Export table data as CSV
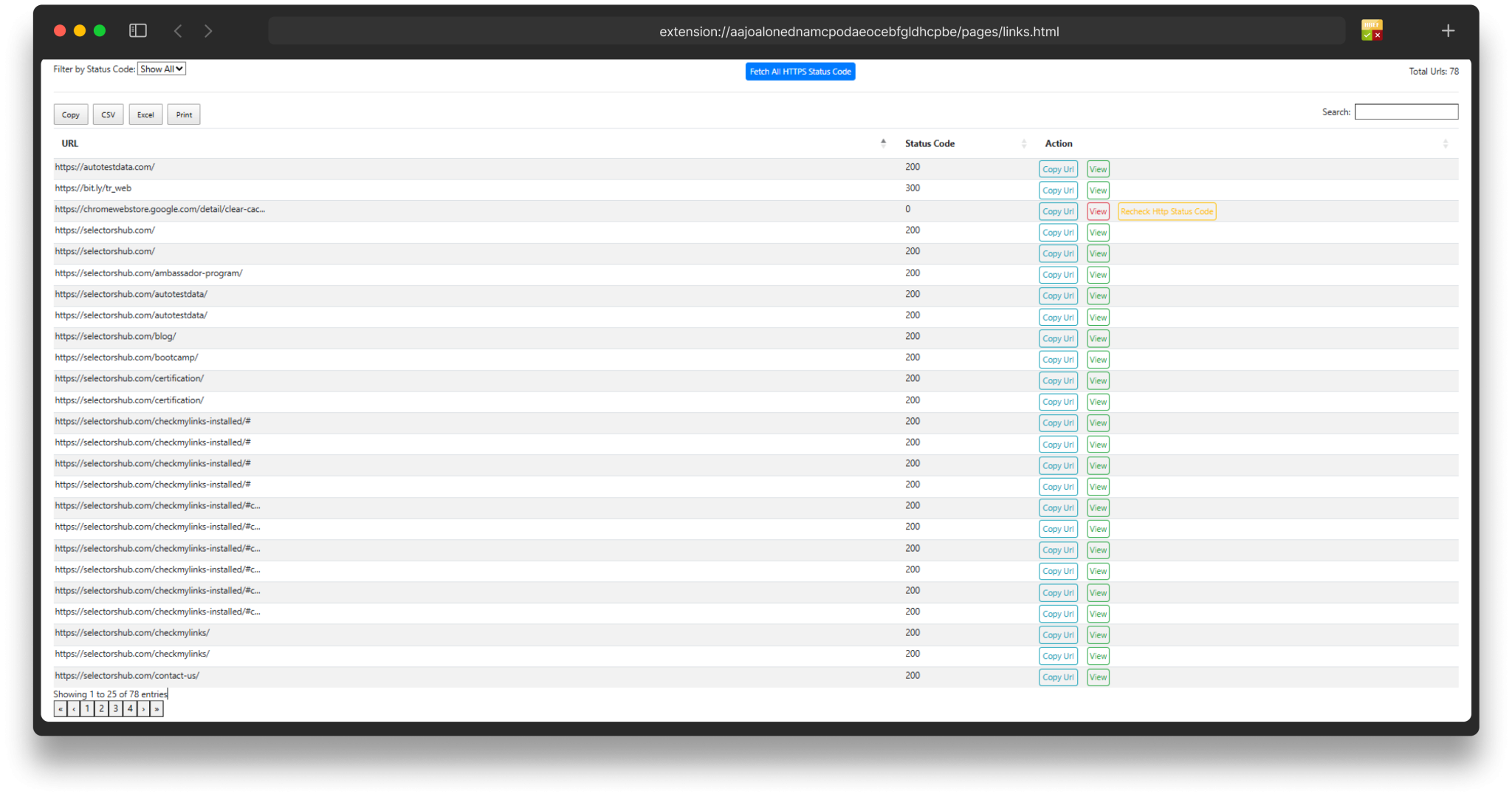 click(108, 114)
